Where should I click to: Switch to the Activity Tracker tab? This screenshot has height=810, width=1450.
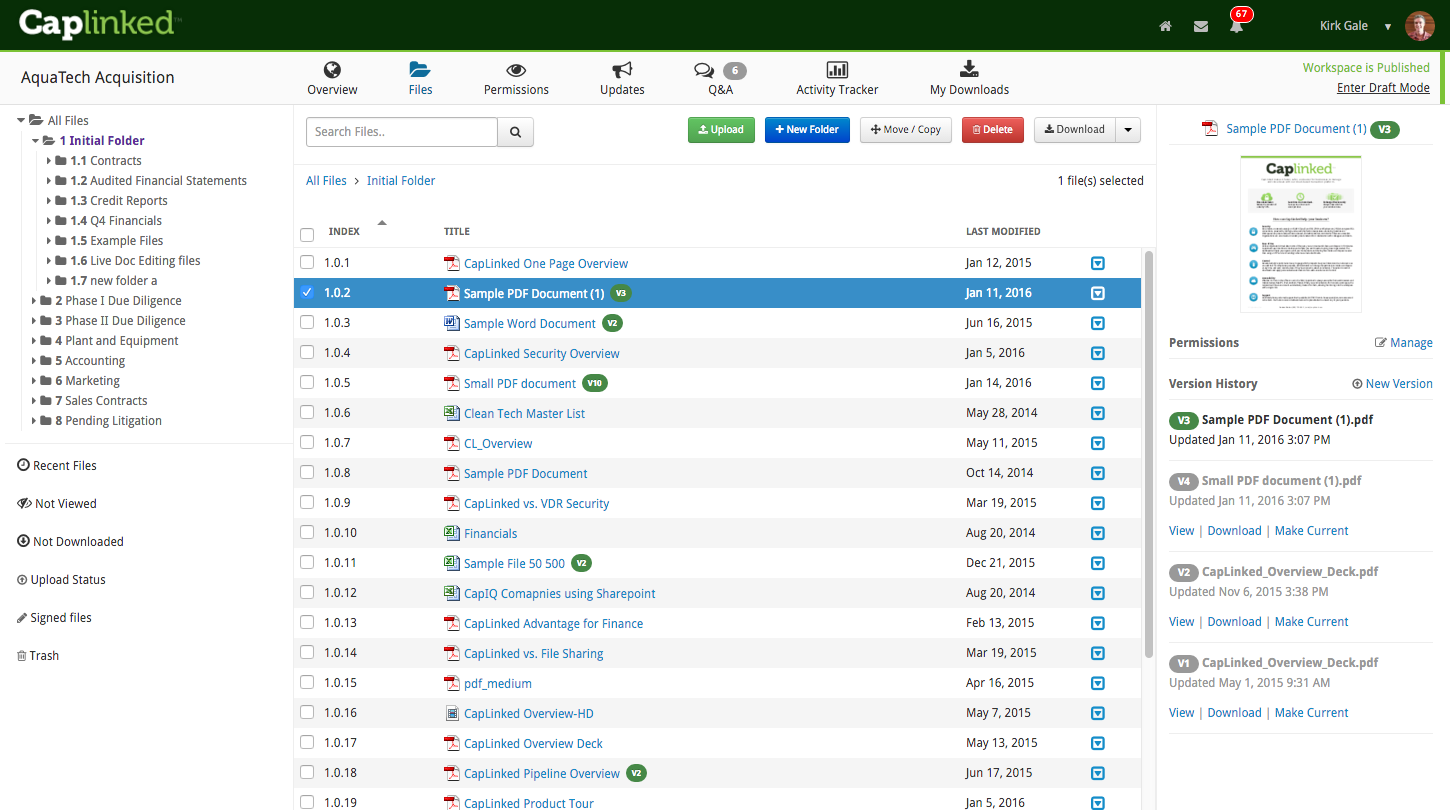(837, 79)
